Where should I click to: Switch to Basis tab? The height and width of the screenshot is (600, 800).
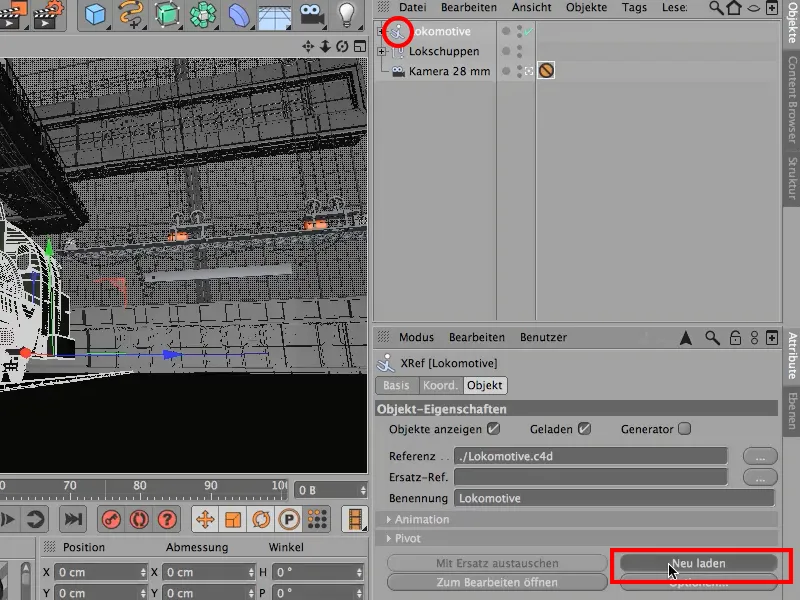tap(396, 385)
